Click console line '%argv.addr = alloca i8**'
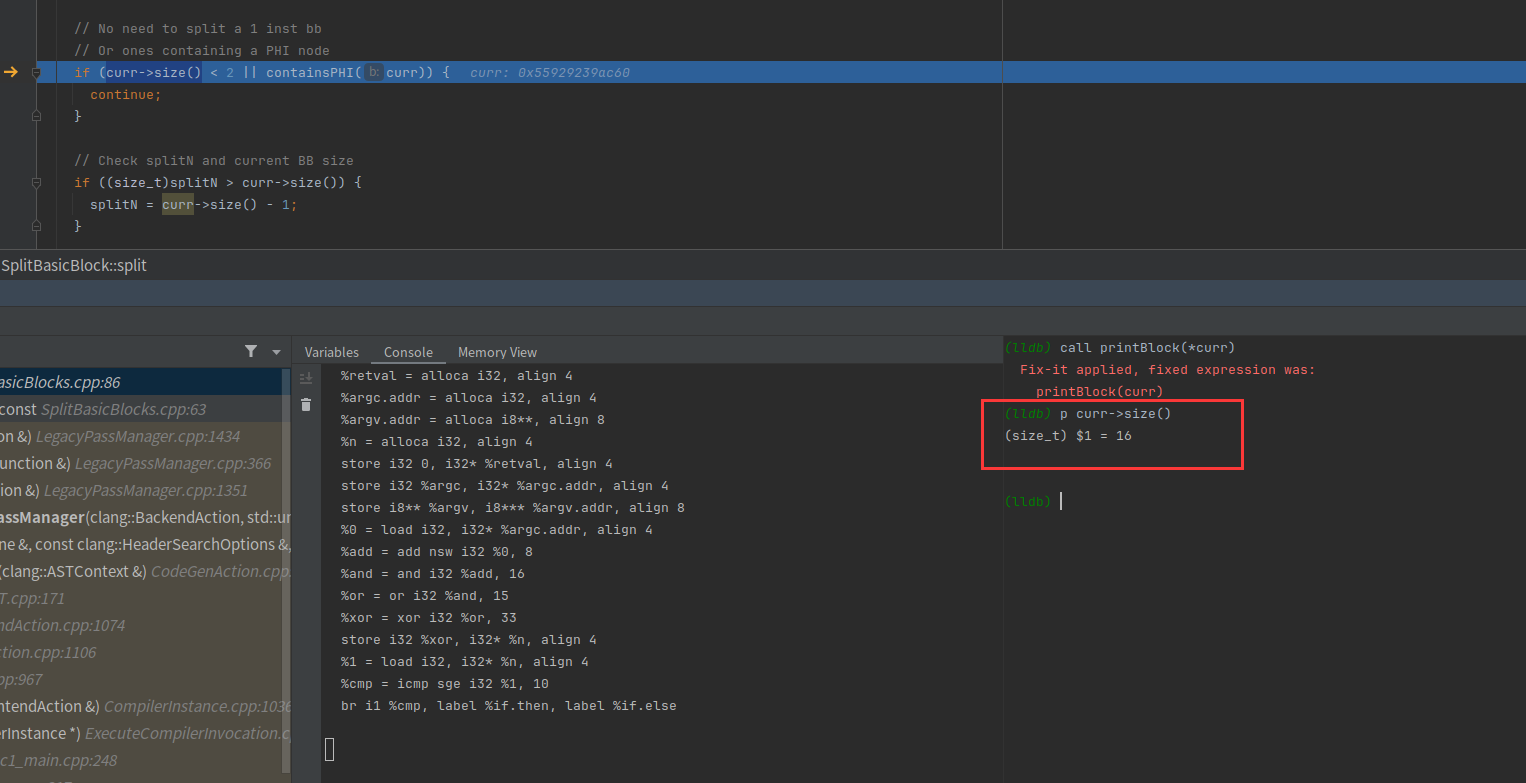Screen dimensions: 1526x783 (x=472, y=420)
